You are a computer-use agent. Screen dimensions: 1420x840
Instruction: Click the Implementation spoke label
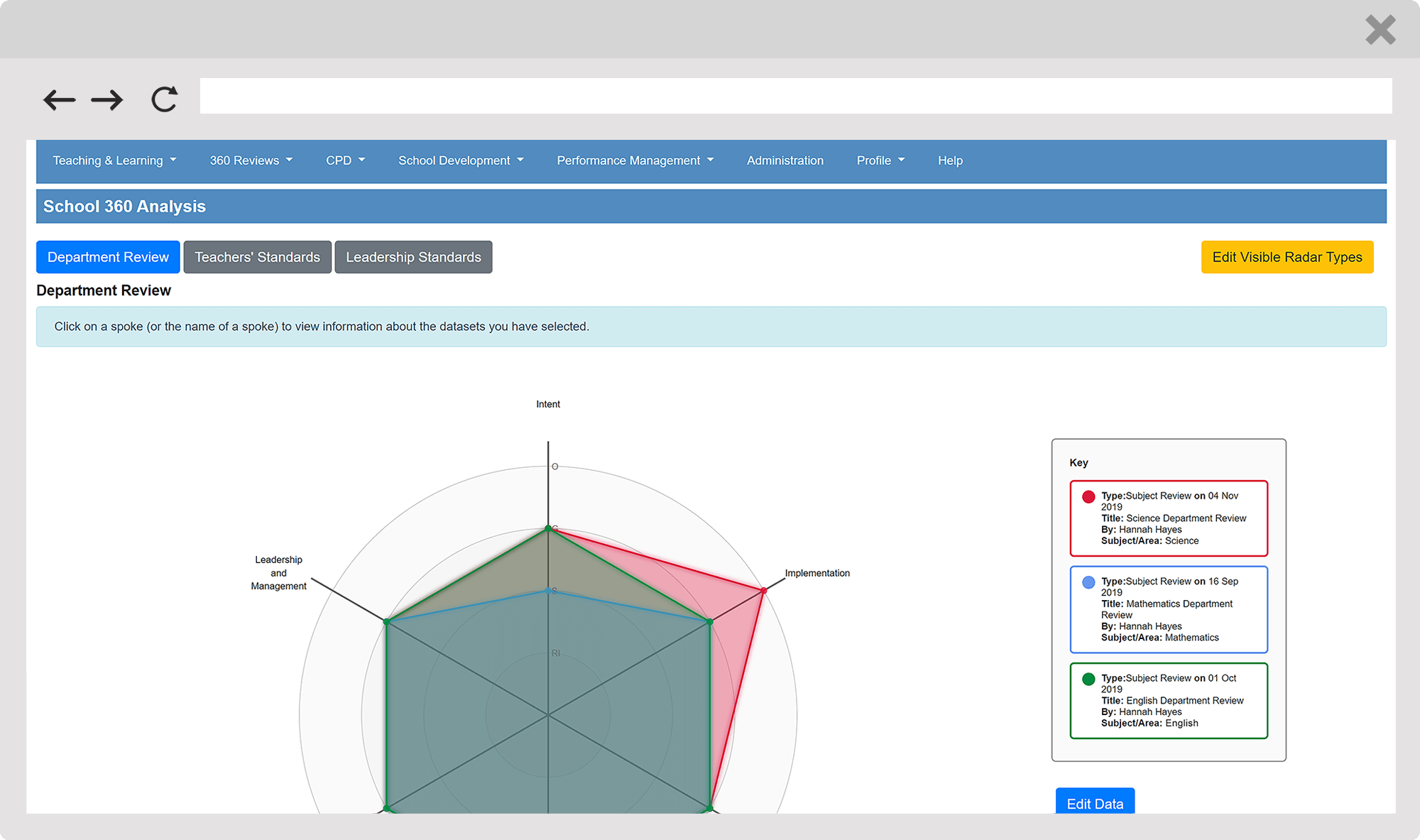coord(817,573)
